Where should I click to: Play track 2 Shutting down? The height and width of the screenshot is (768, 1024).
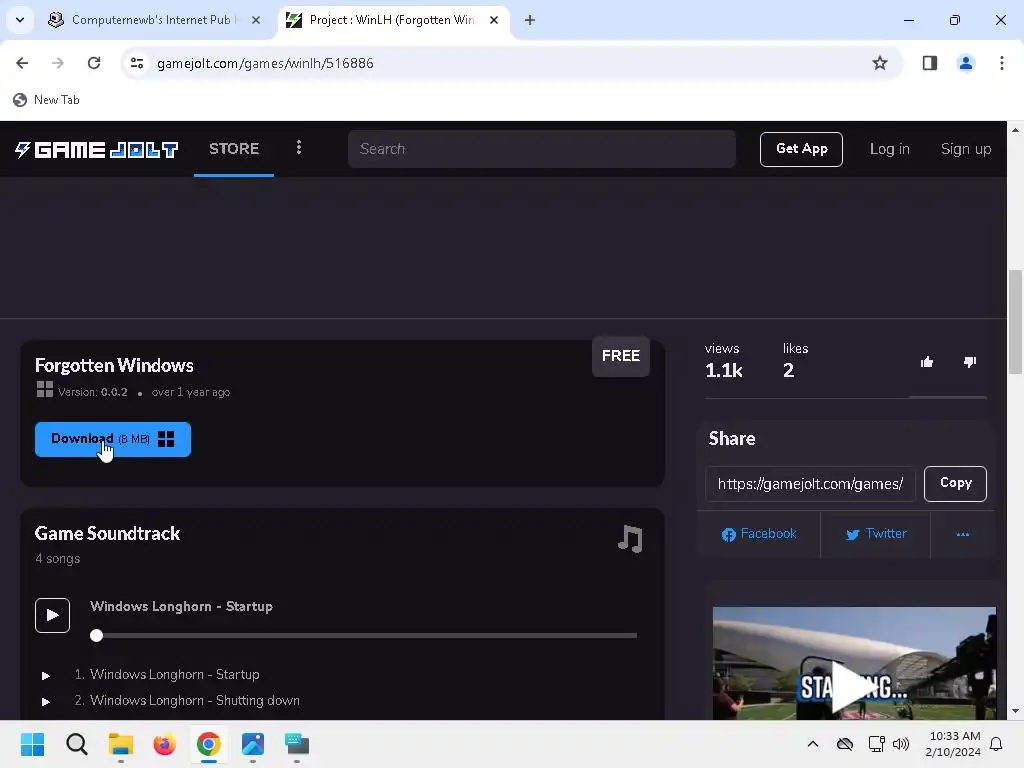[46, 701]
